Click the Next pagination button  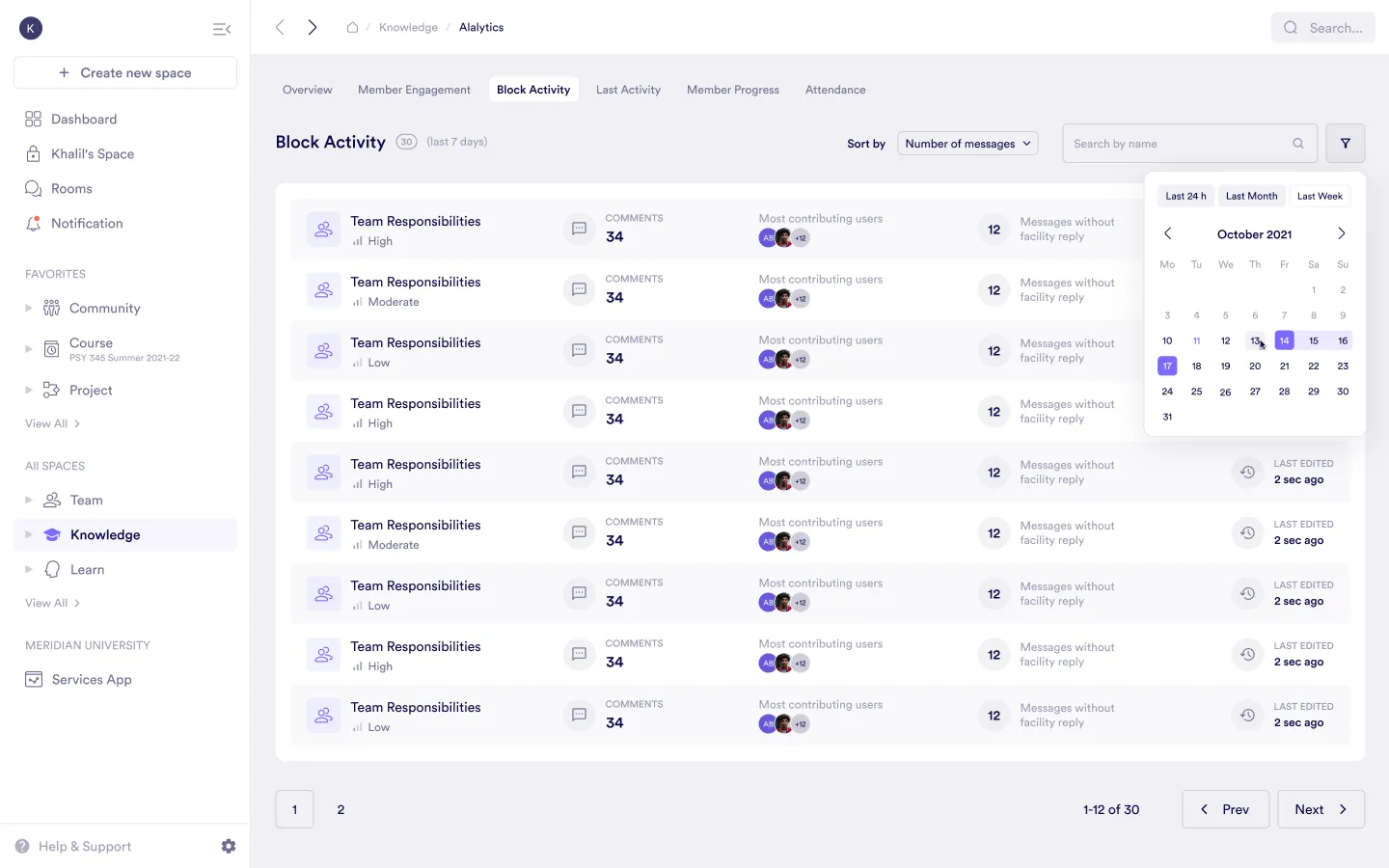(1321, 809)
